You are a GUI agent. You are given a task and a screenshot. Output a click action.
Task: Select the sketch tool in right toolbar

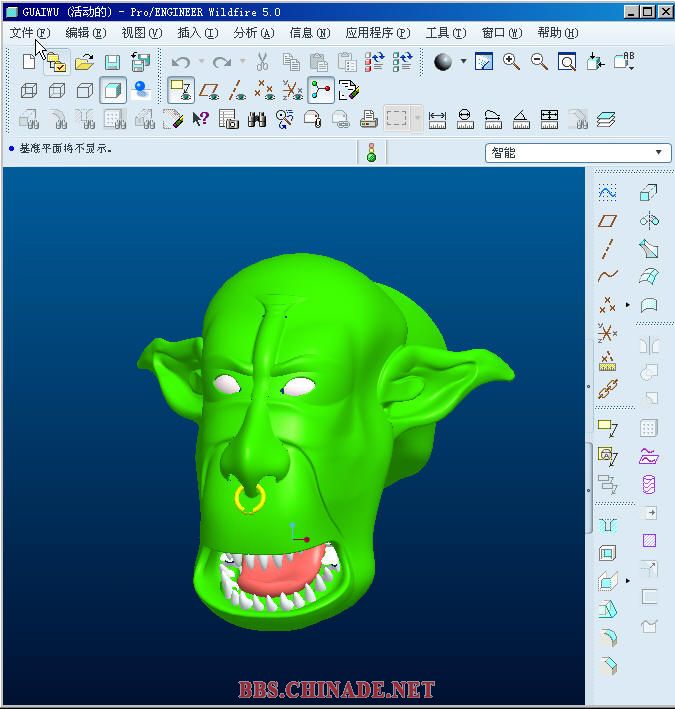coord(607,193)
